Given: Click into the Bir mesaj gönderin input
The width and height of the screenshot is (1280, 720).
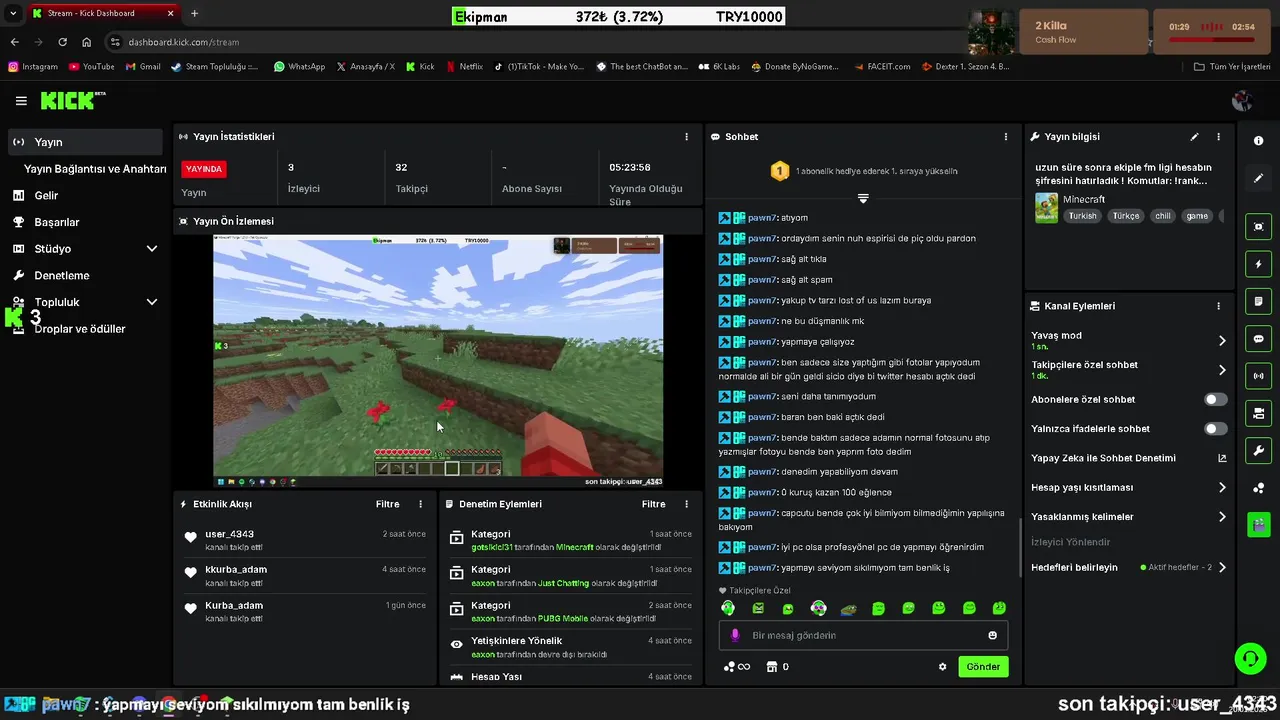Looking at the screenshot, I should 863,635.
